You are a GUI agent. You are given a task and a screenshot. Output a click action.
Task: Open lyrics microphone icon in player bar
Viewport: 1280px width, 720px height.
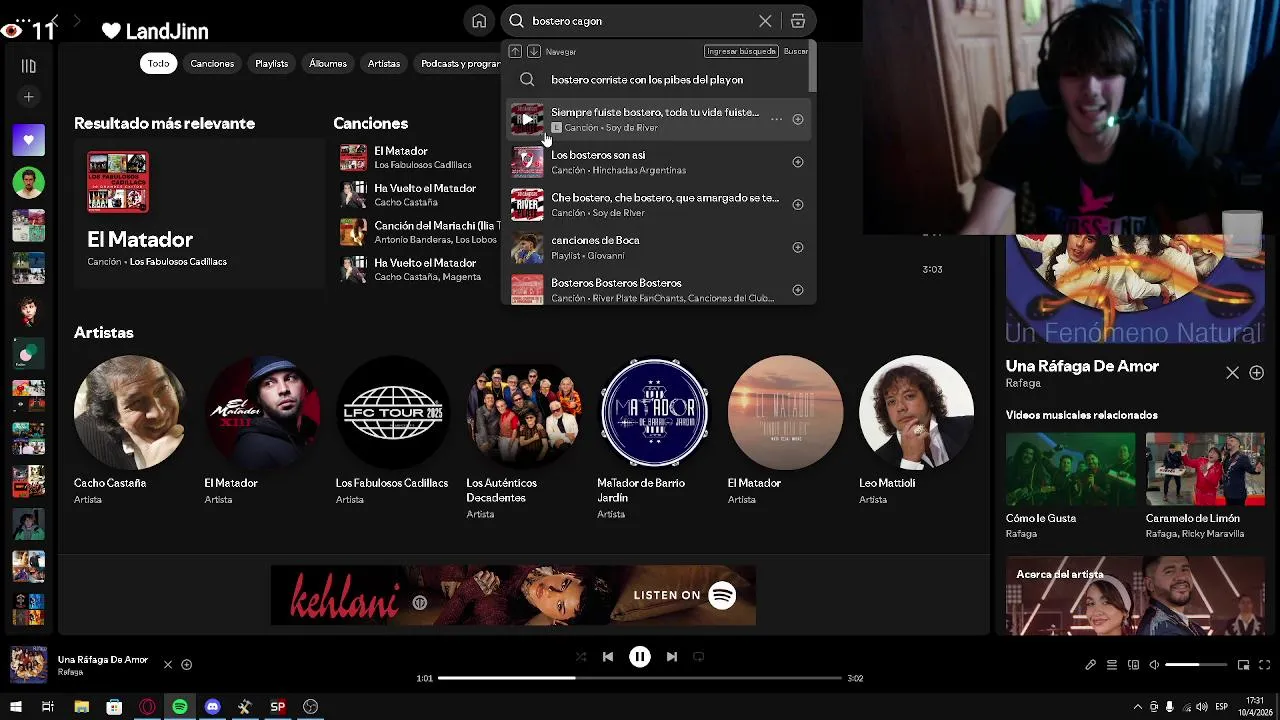[1090, 665]
